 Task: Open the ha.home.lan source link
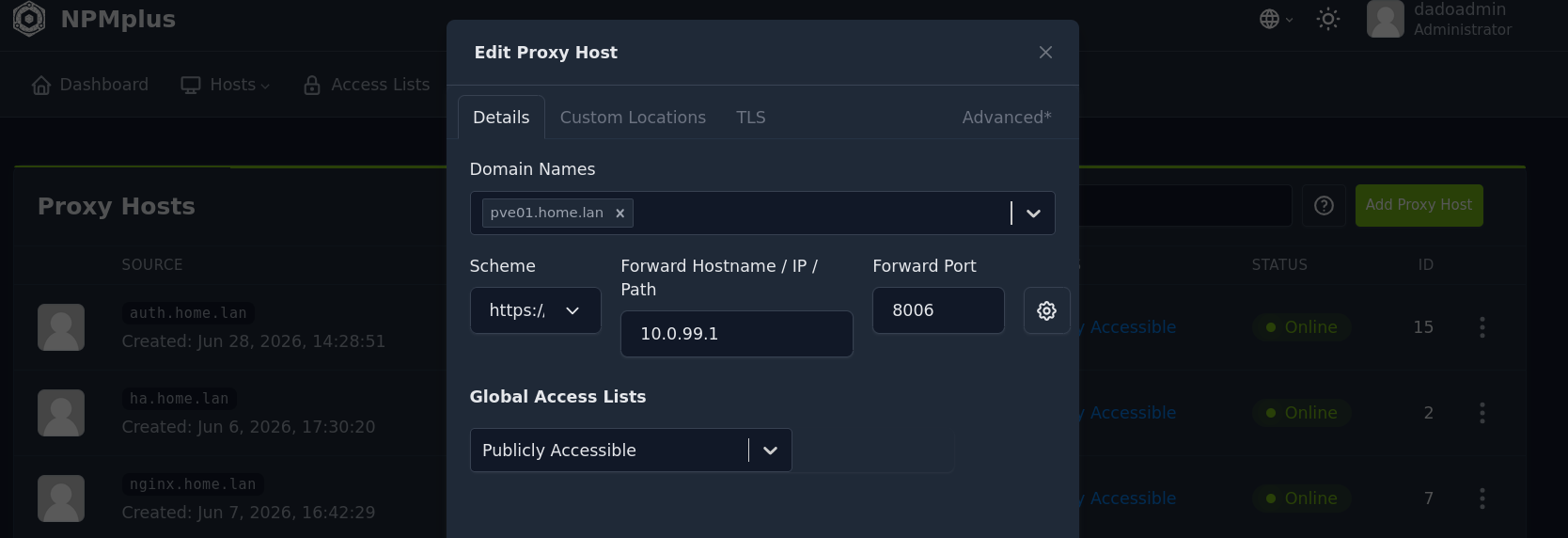[x=179, y=399]
